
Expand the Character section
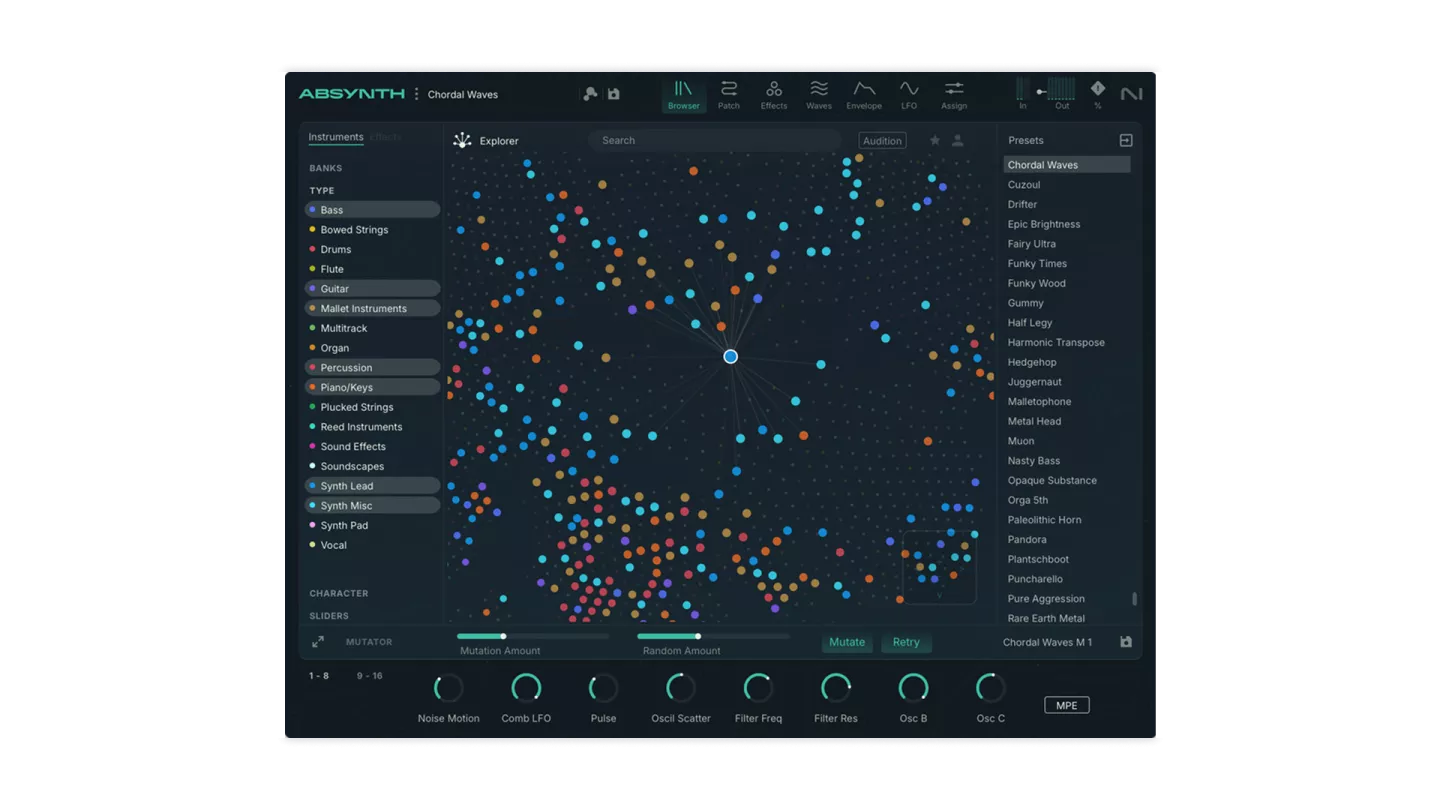pos(339,593)
